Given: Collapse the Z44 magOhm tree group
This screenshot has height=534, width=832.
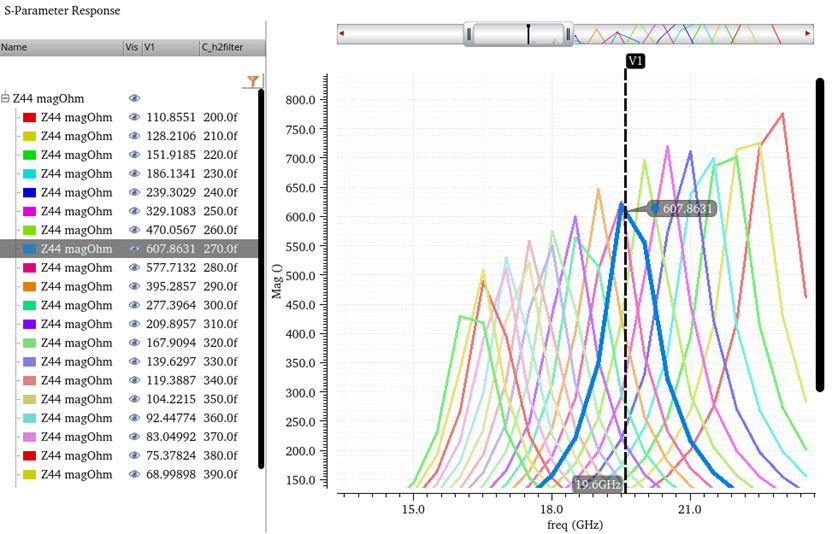Looking at the screenshot, I should [x=6, y=99].
